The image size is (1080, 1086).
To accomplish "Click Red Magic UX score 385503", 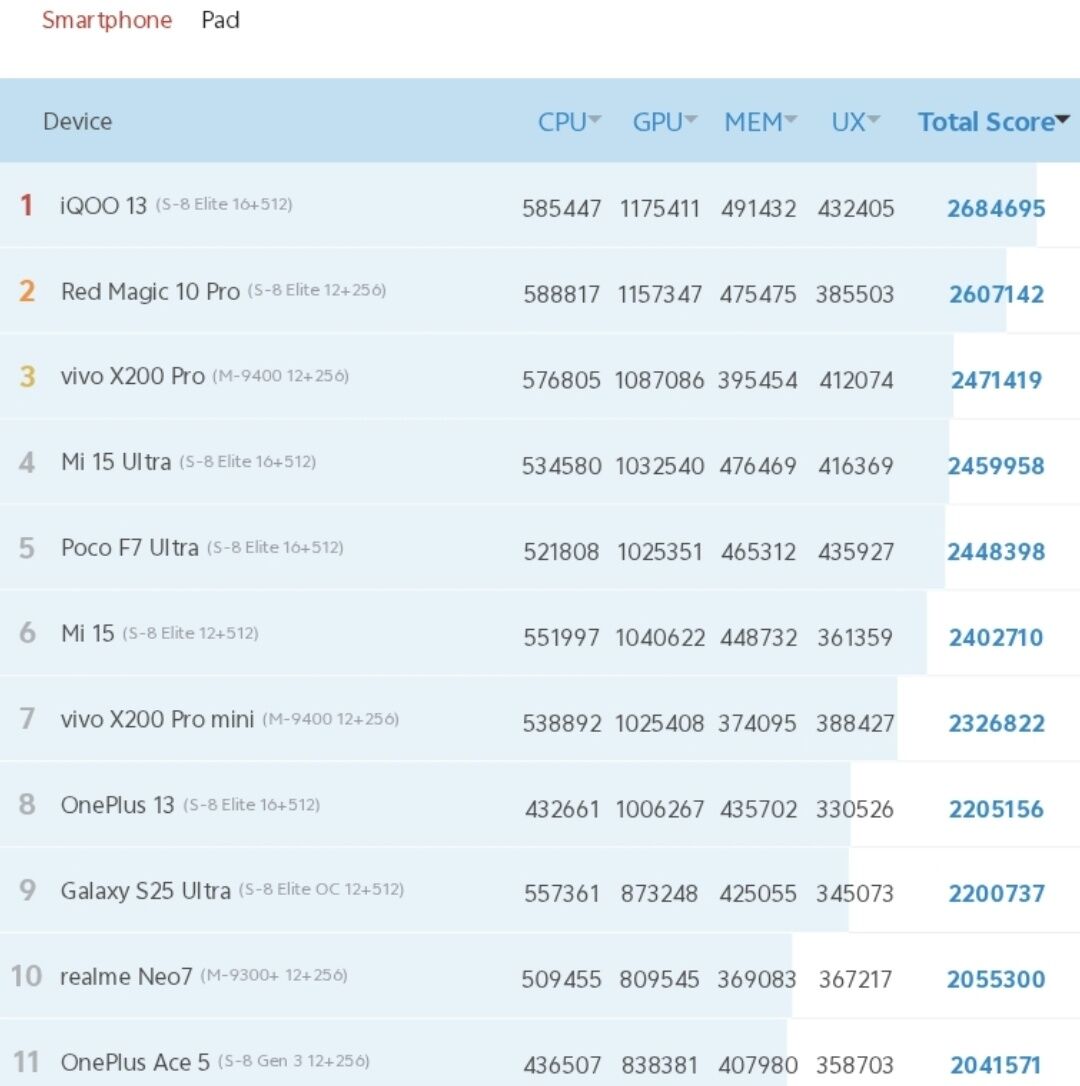I will coord(855,294).
